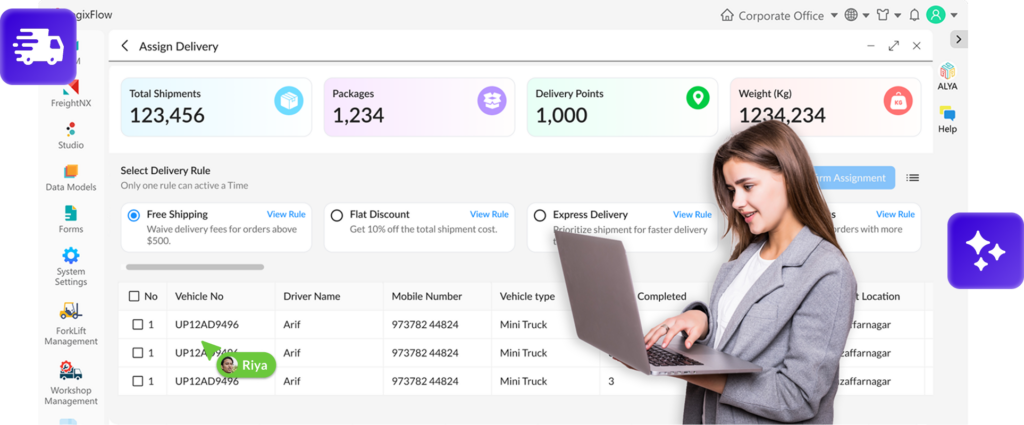1024x425 pixels.
Task: Select the Free Shipping delivery rule
Action: pyautogui.click(x=134, y=215)
